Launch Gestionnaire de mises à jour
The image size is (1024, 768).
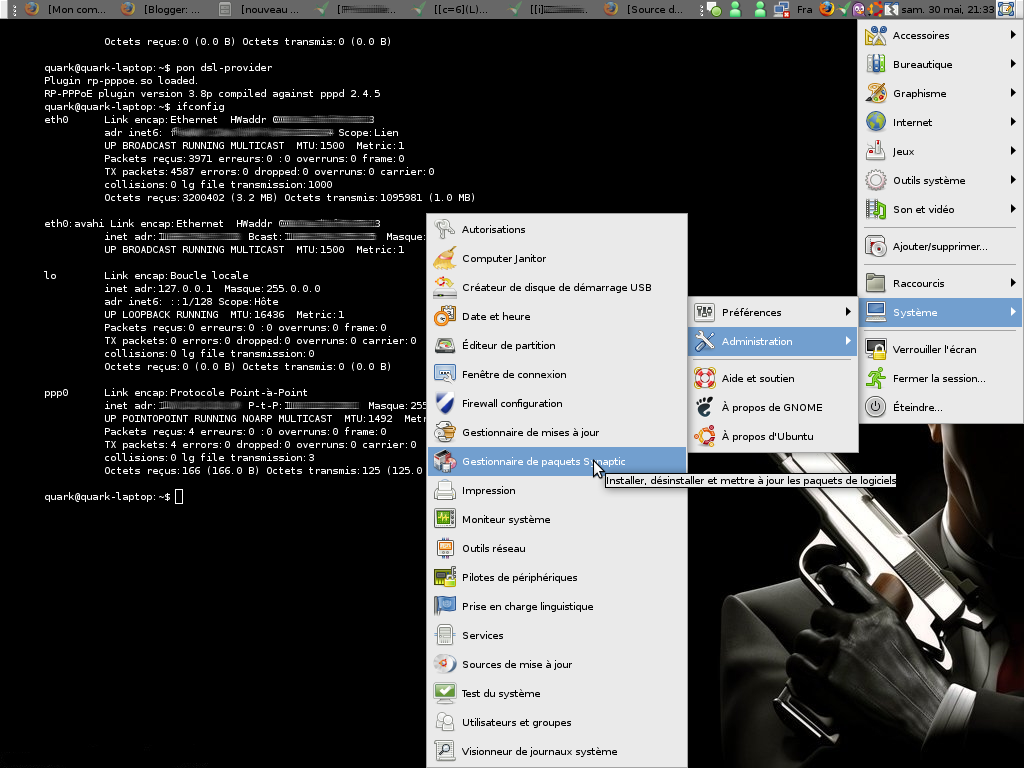click(557, 432)
